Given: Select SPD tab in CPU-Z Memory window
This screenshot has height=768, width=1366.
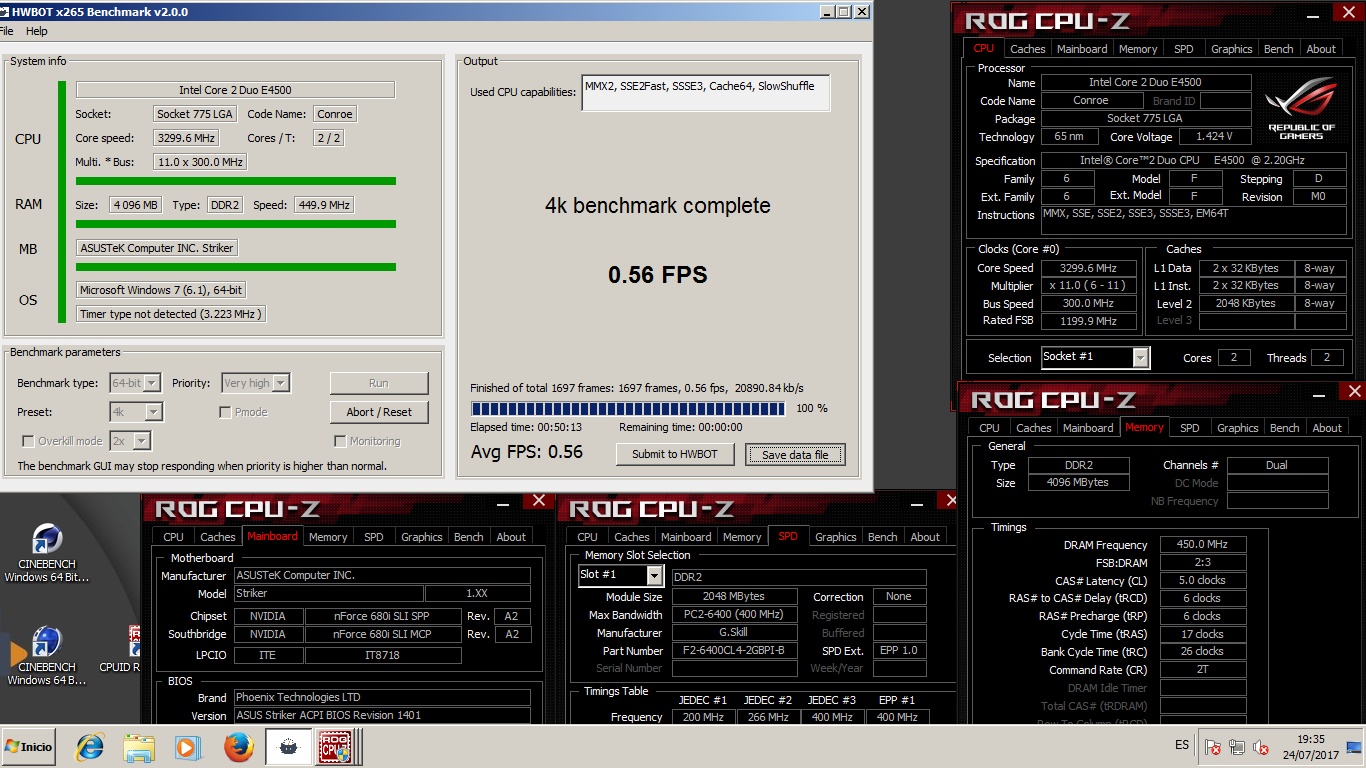Looking at the screenshot, I should 1189,428.
